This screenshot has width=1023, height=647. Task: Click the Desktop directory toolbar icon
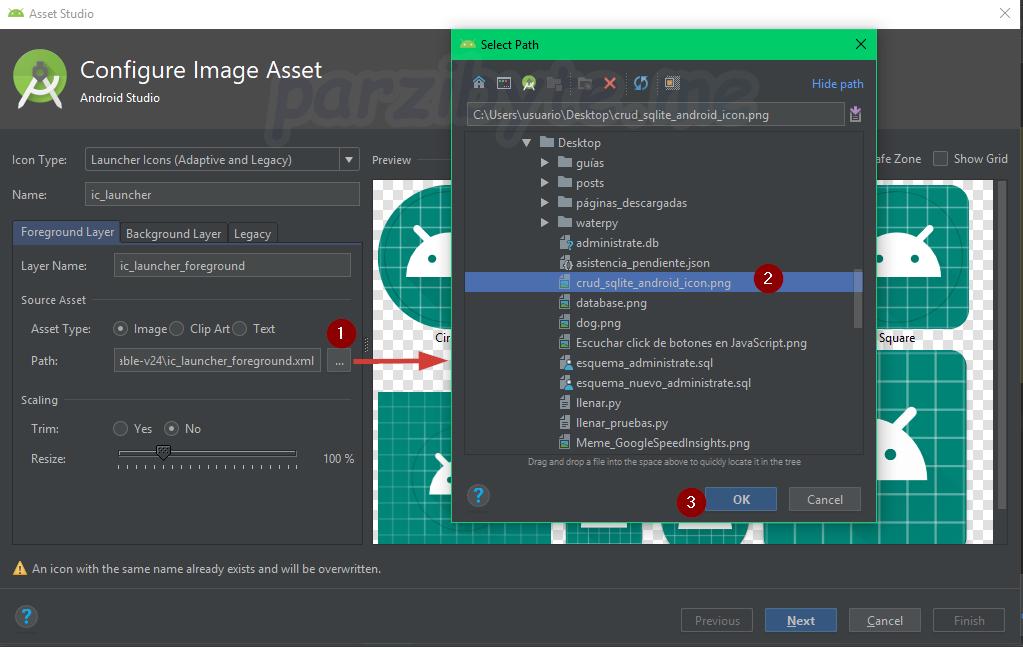click(x=504, y=84)
